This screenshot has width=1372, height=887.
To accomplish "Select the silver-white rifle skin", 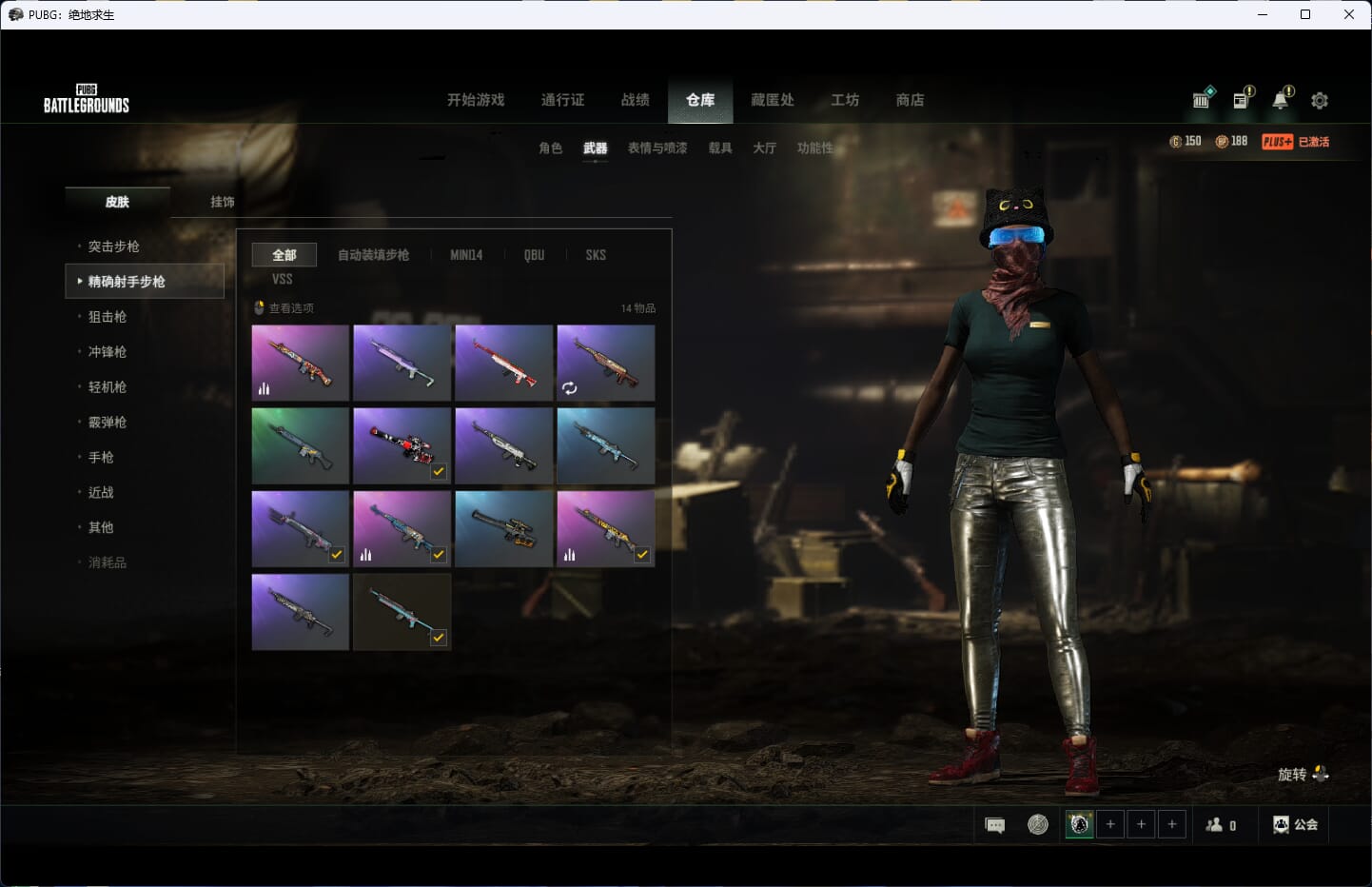I will point(504,445).
